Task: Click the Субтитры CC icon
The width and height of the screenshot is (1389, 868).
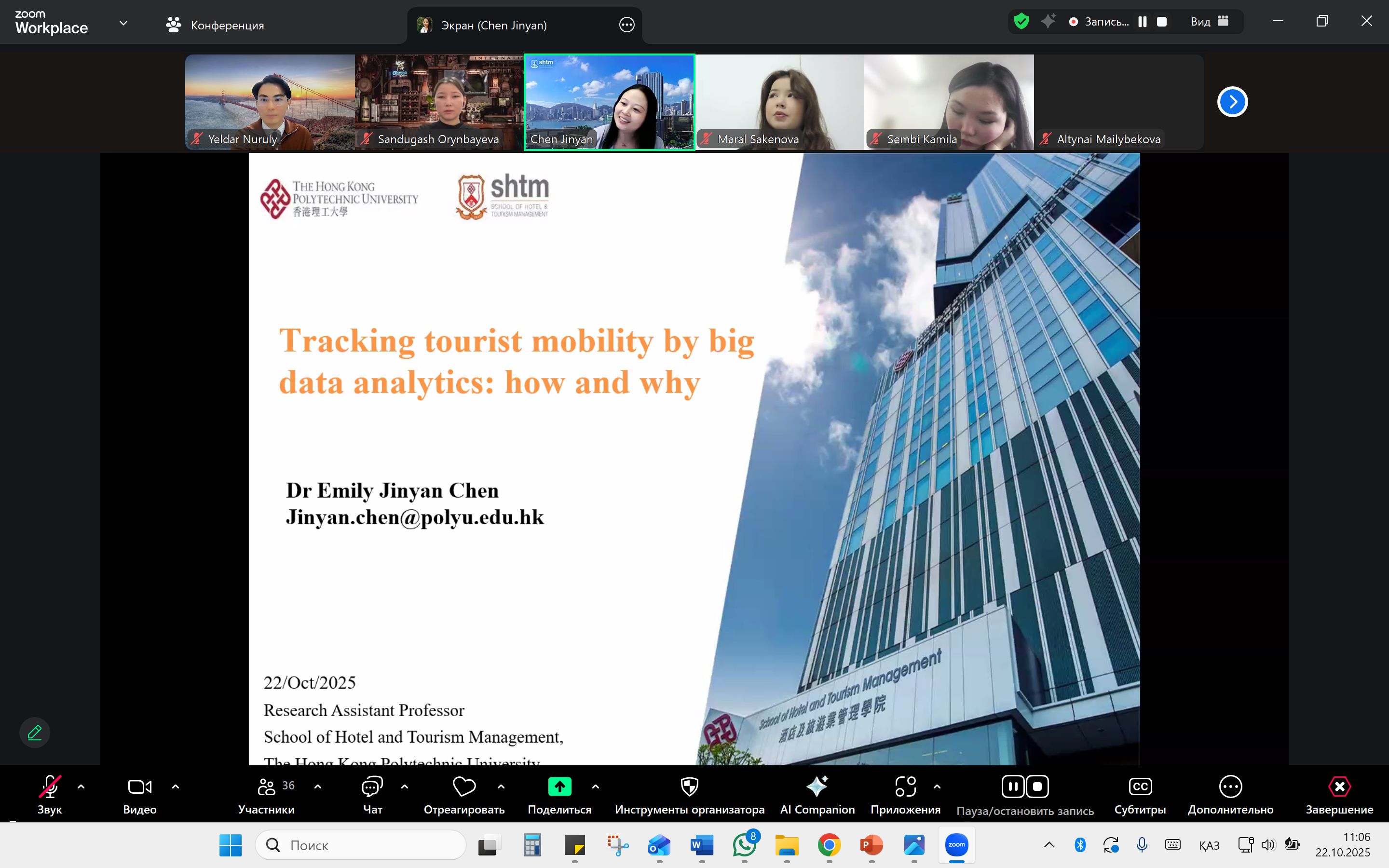Action: click(1139, 787)
